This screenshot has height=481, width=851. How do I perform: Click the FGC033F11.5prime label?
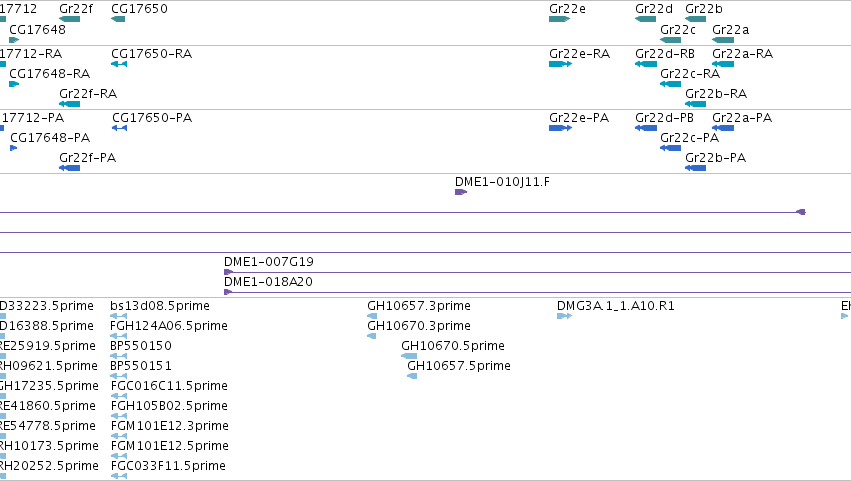click(x=168, y=466)
